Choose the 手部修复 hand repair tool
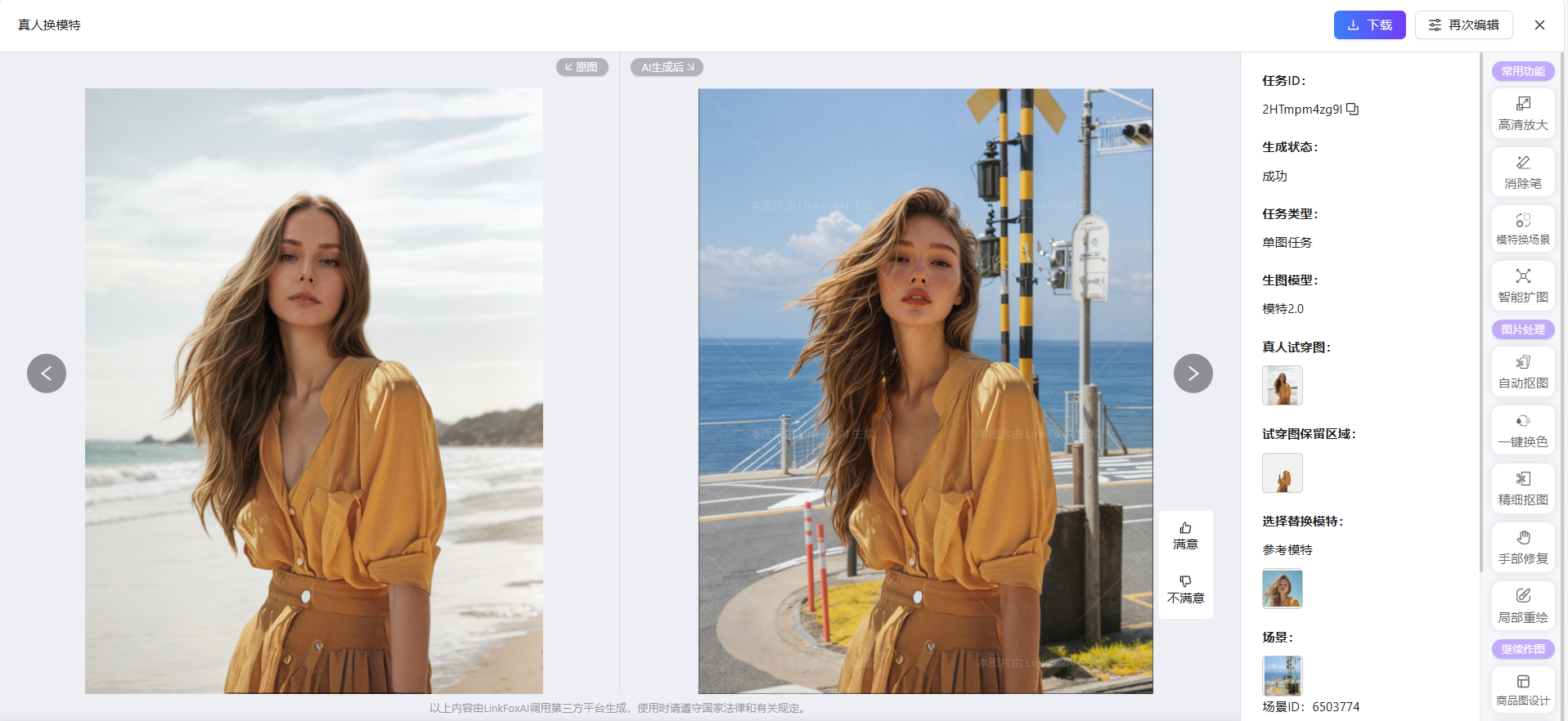Screen dimensions: 1568x721 pyautogui.click(x=1523, y=548)
